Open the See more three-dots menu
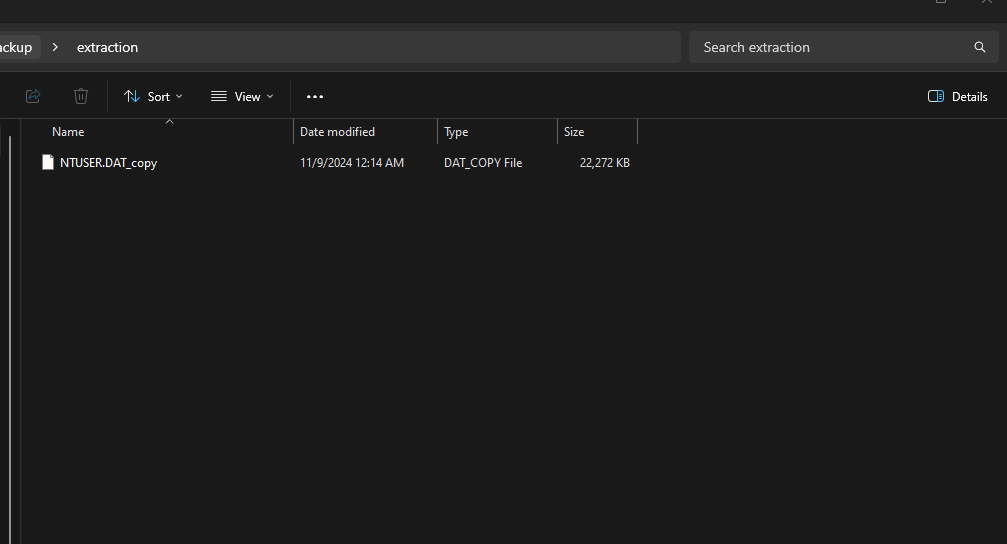1007x544 pixels. 315,96
